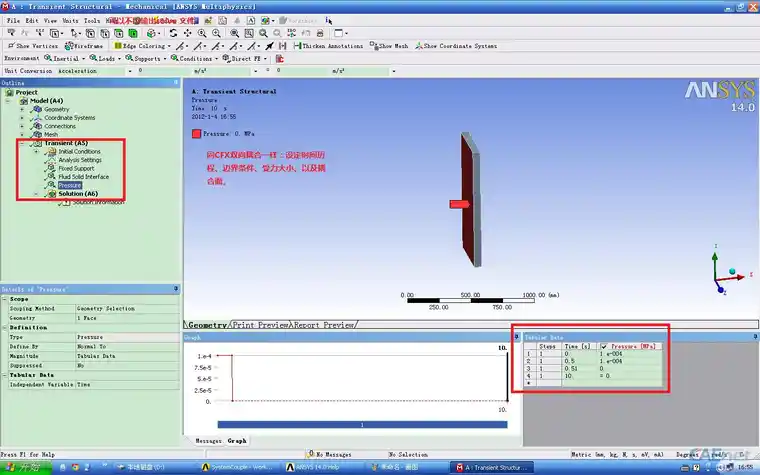The image size is (760, 475).
Task: Click the time 0.5 cell in Tabular Data
Action: coord(580,361)
